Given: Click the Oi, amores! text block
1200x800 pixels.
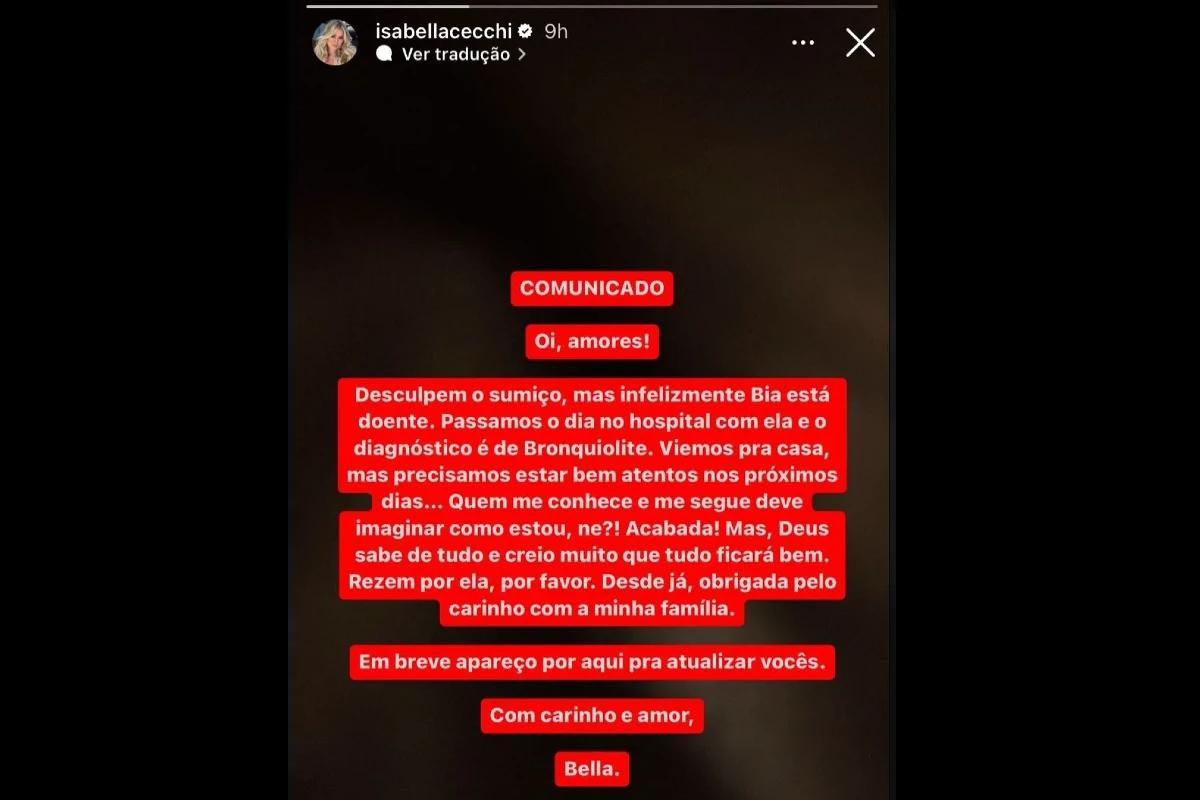Looking at the screenshot, I should (x=592, y=342).
